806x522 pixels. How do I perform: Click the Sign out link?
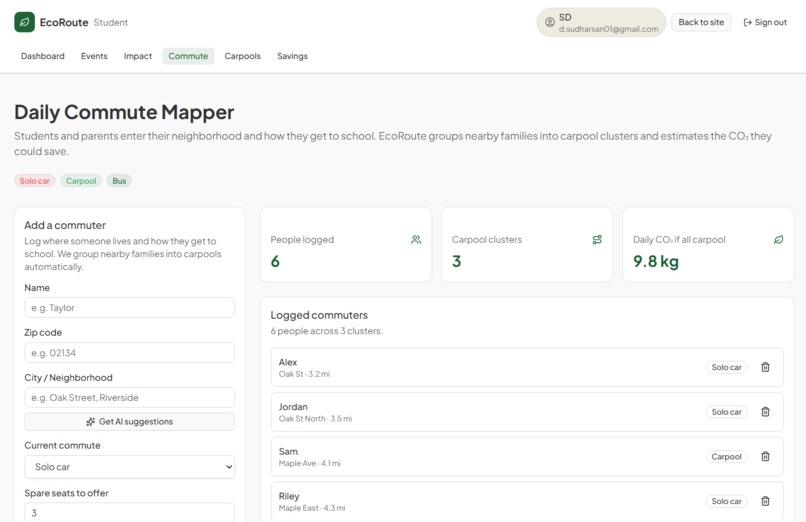(x=765, y=23)
